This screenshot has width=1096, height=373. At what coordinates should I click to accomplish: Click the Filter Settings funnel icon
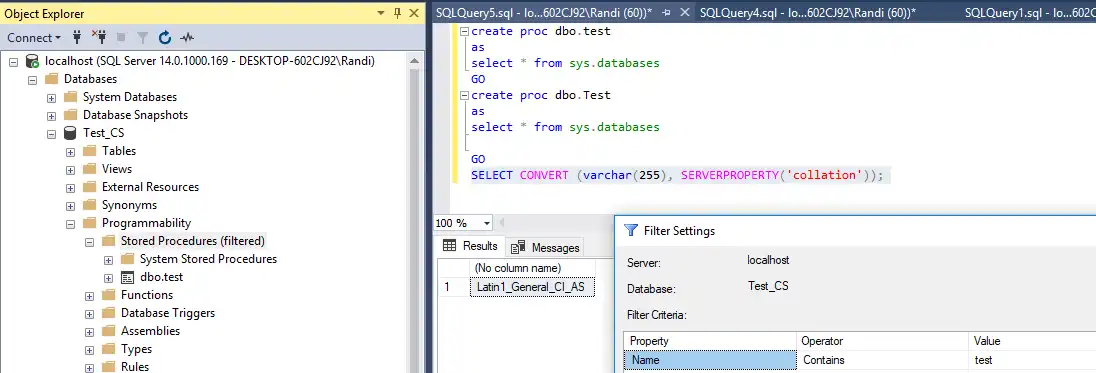click(630, 230)
